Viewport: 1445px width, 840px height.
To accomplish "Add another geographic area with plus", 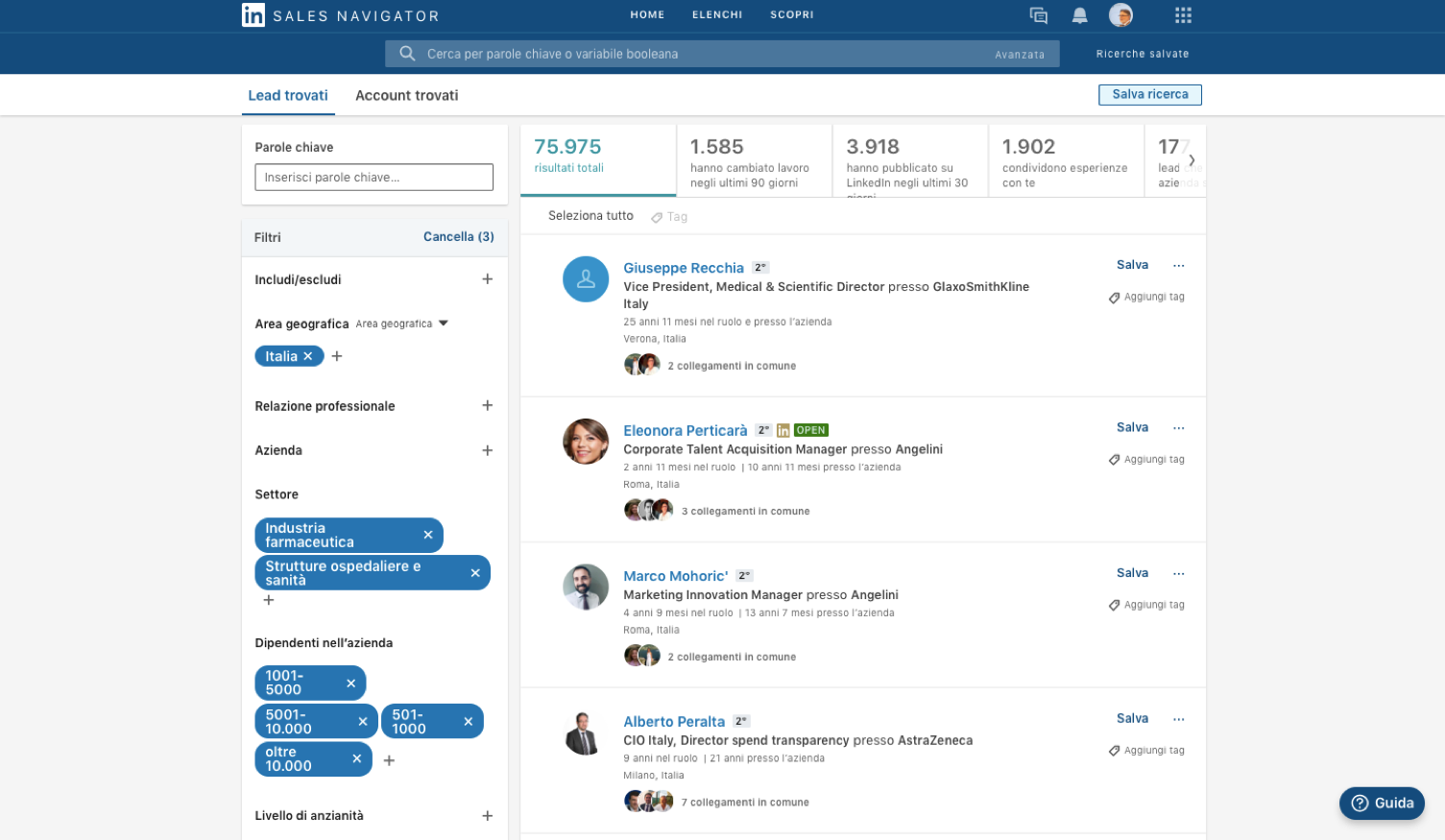I will pos(337,356).
